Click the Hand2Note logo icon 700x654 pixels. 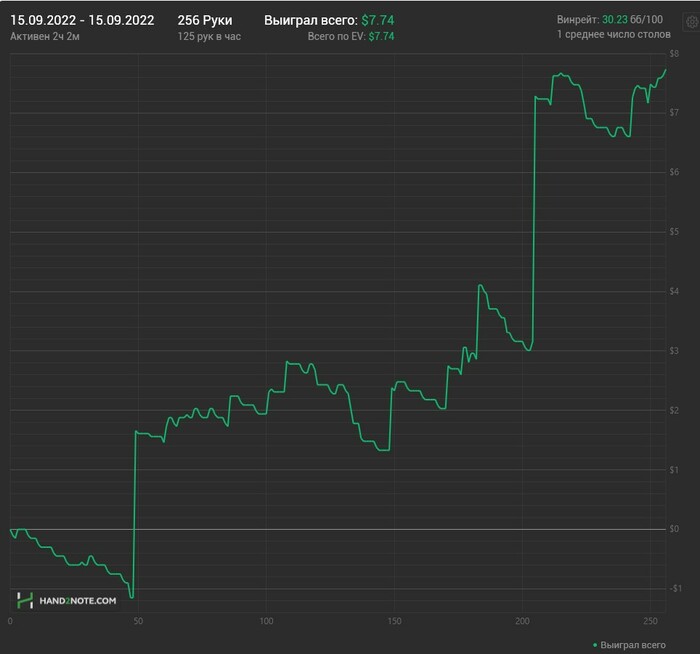click(x=25, y=600)
